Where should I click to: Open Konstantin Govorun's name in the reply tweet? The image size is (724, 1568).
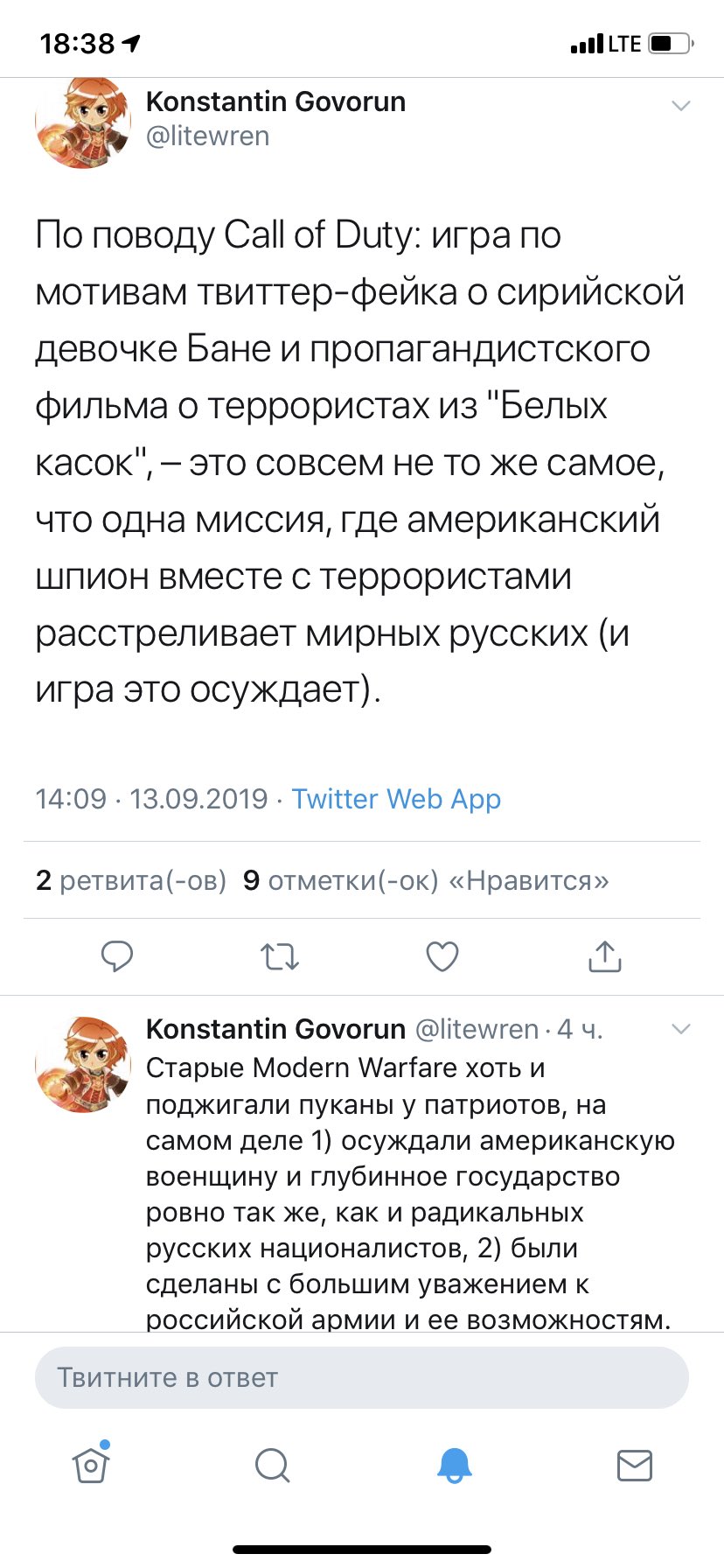pyautogui.click(x=275, y=1029)
